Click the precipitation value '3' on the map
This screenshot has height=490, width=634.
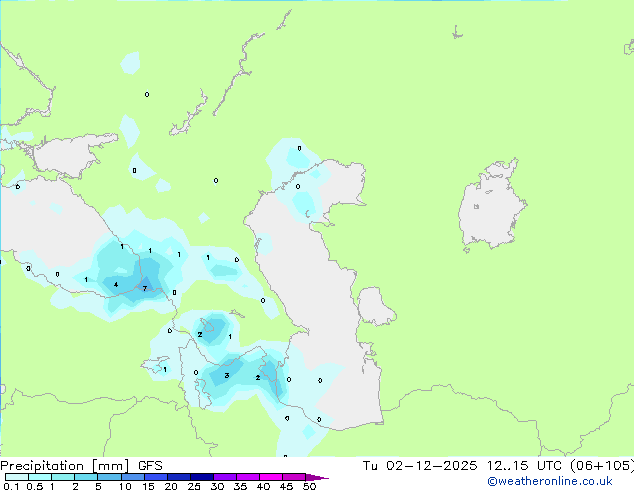coord(227,376)
